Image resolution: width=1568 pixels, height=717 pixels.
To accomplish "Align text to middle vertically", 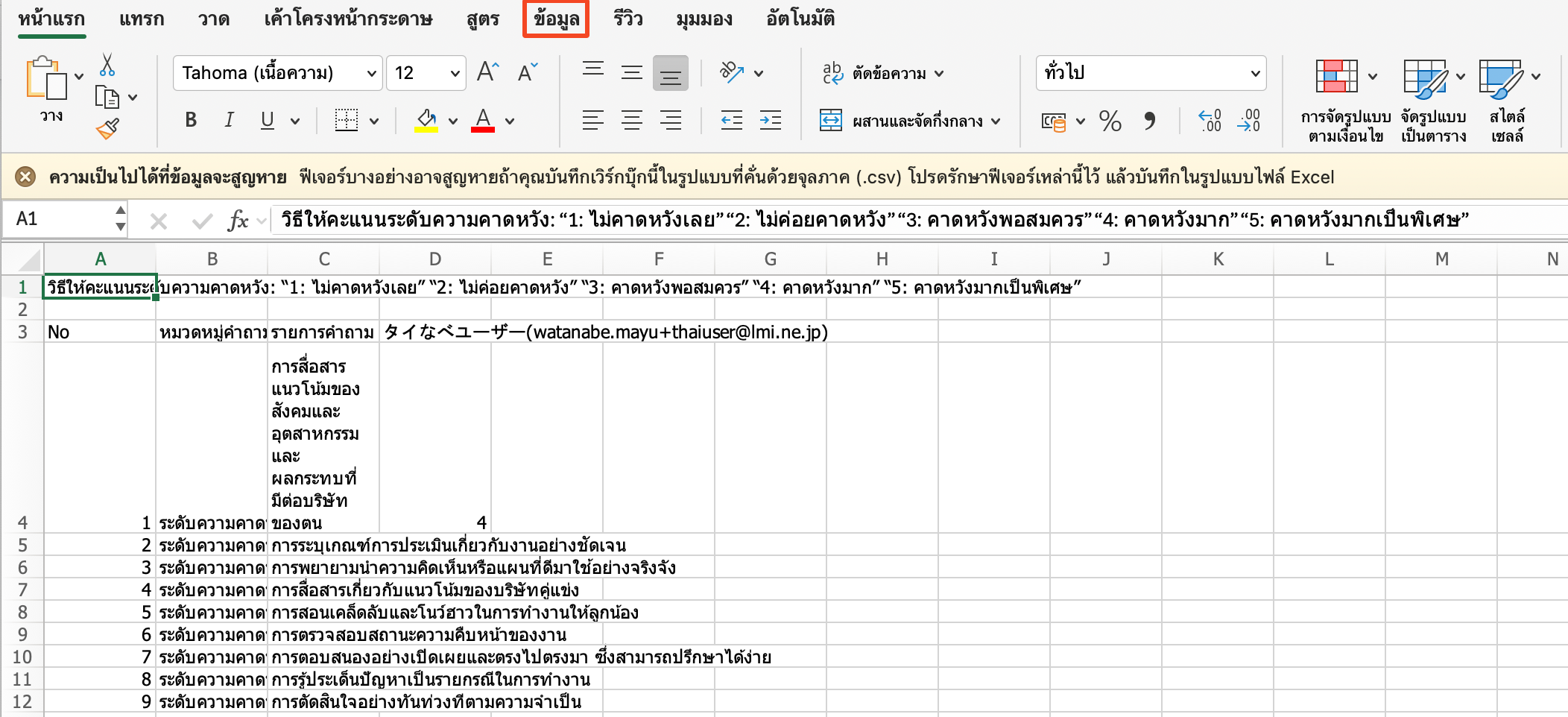I will click(632, 72).
